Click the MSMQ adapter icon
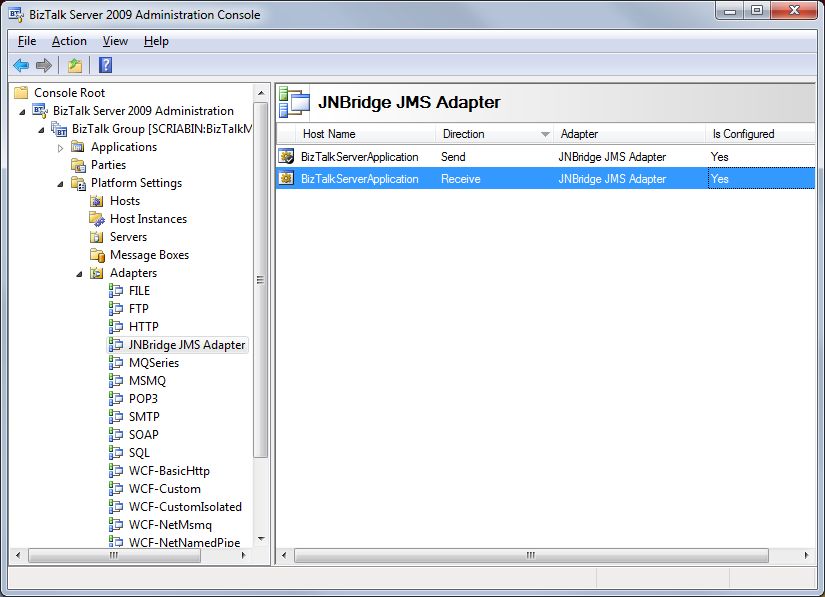Viewport: 825px width, 597px height. tap(116, 381)
